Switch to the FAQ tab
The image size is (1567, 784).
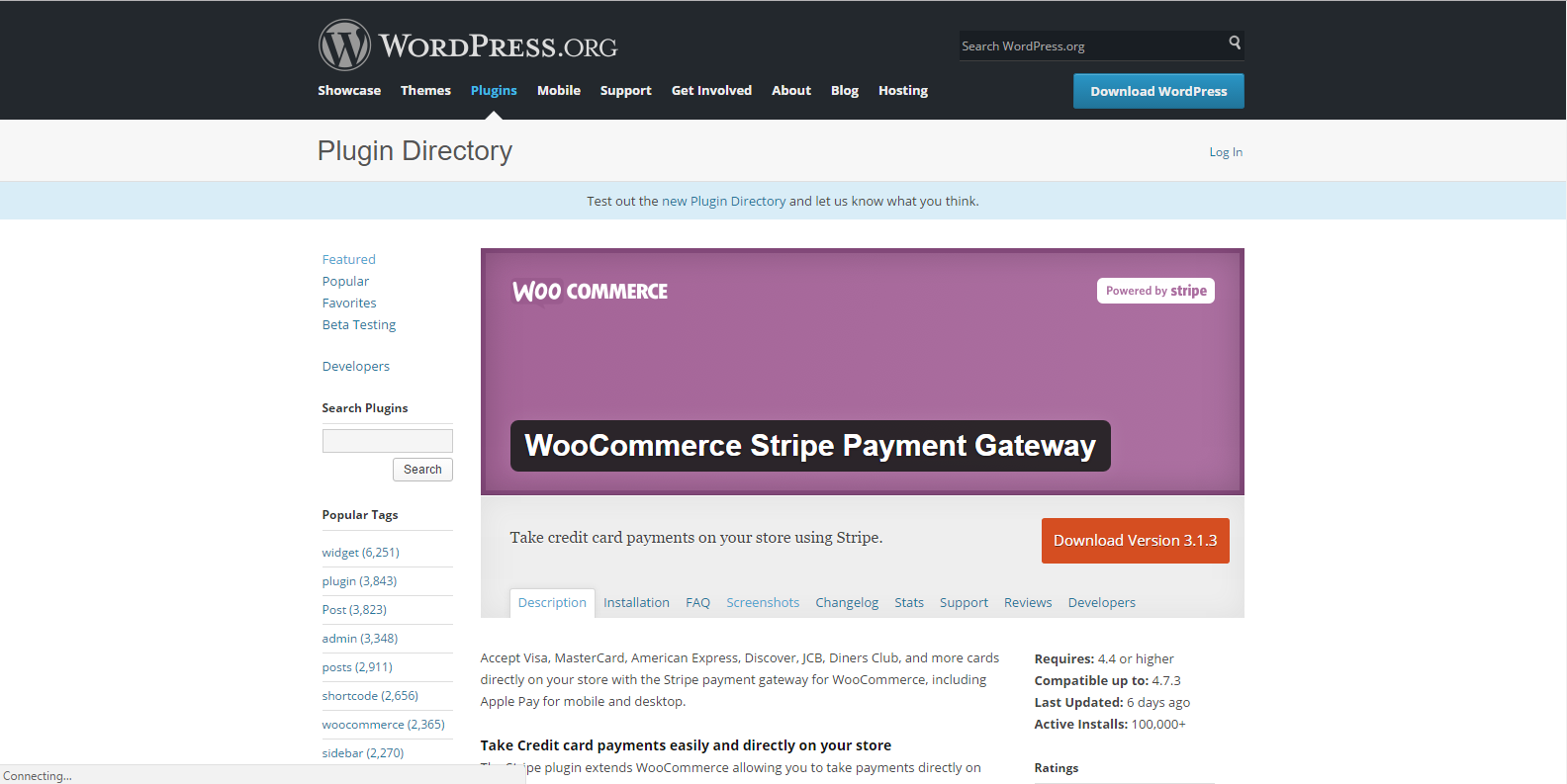coord(697,603)
